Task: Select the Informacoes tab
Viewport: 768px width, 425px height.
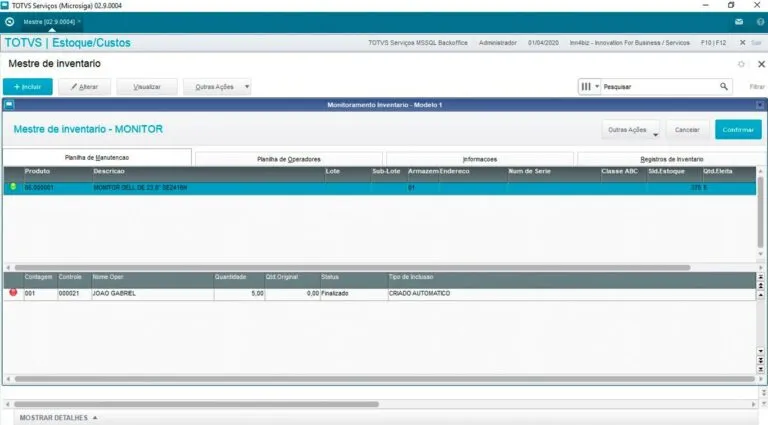Action: [480, 159]
